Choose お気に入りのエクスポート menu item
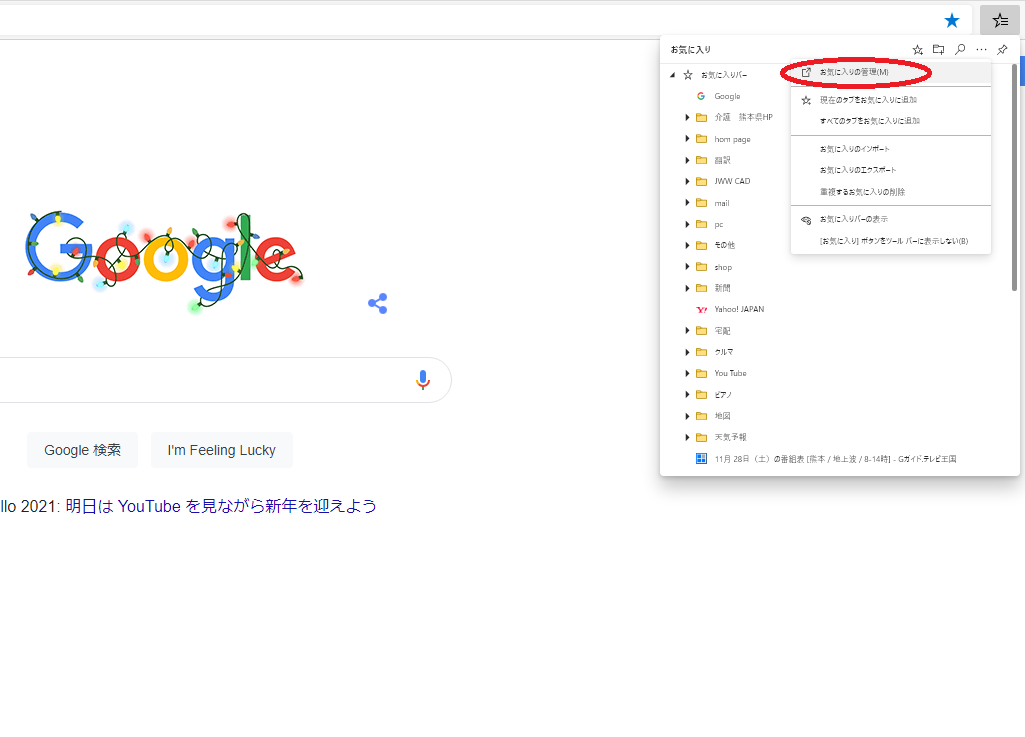The width and height of the screenshot is (1025, 737). (857, 170)
